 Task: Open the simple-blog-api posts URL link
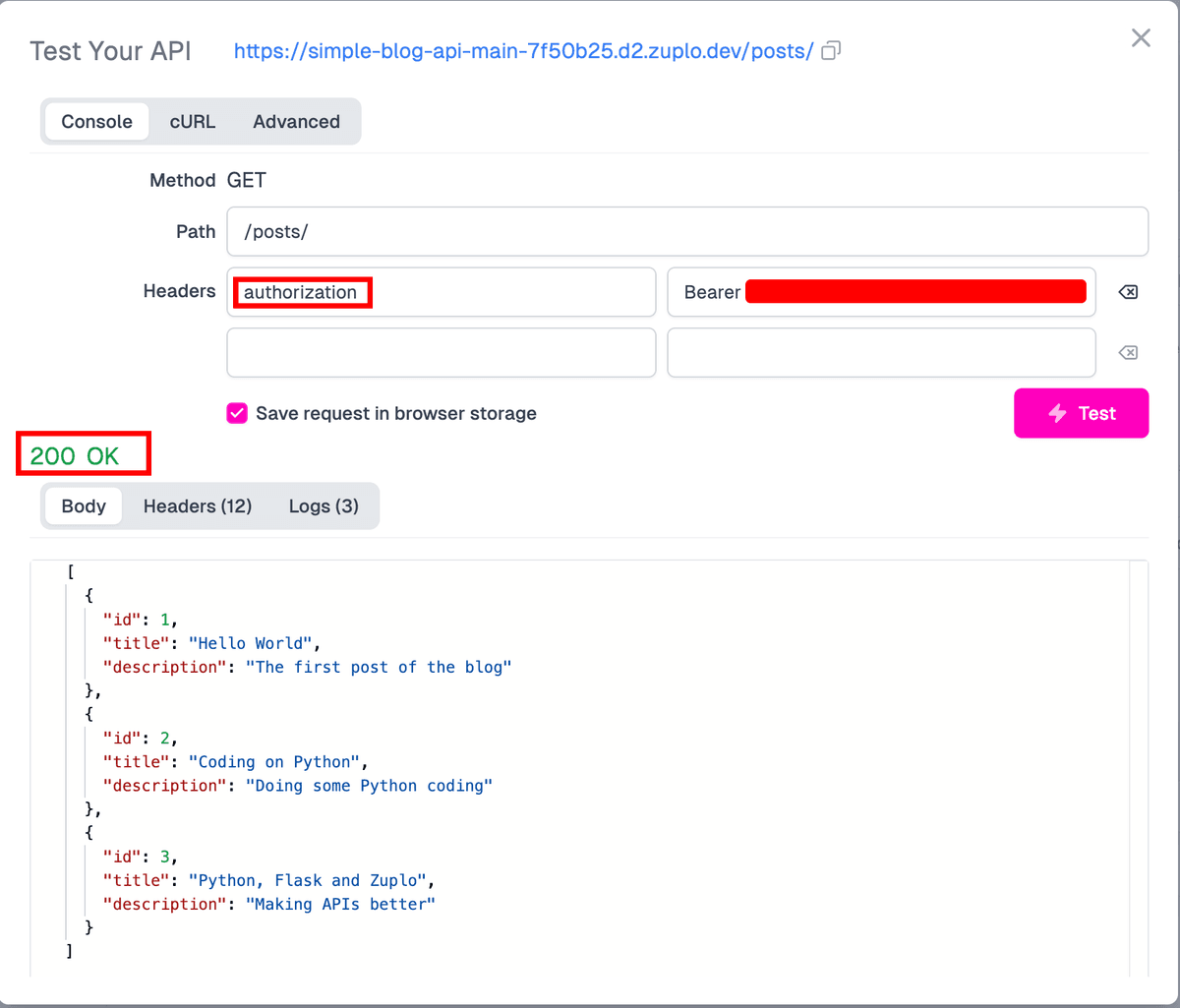tap(523, 51)
